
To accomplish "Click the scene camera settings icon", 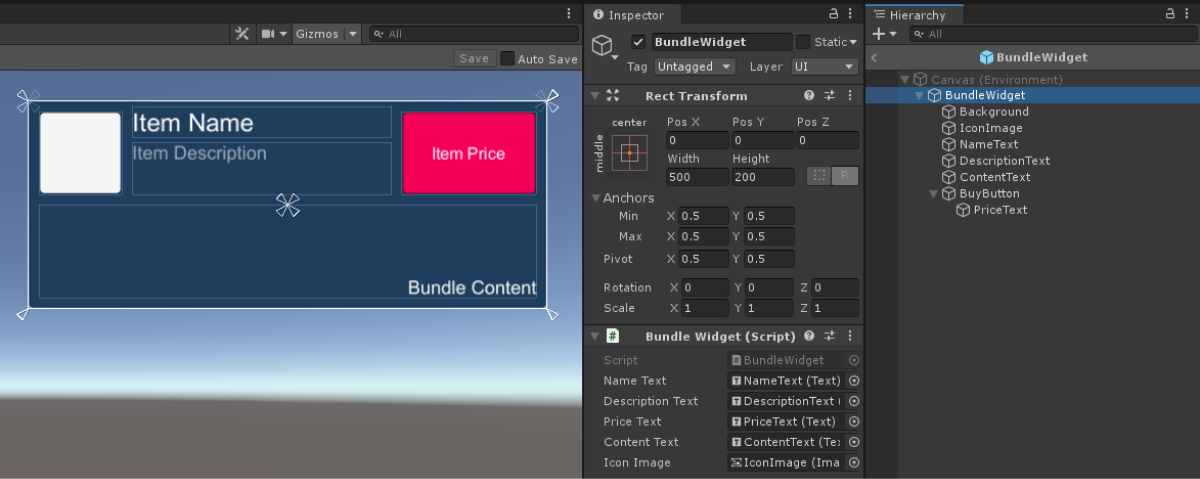I will [x=268, y=34].
